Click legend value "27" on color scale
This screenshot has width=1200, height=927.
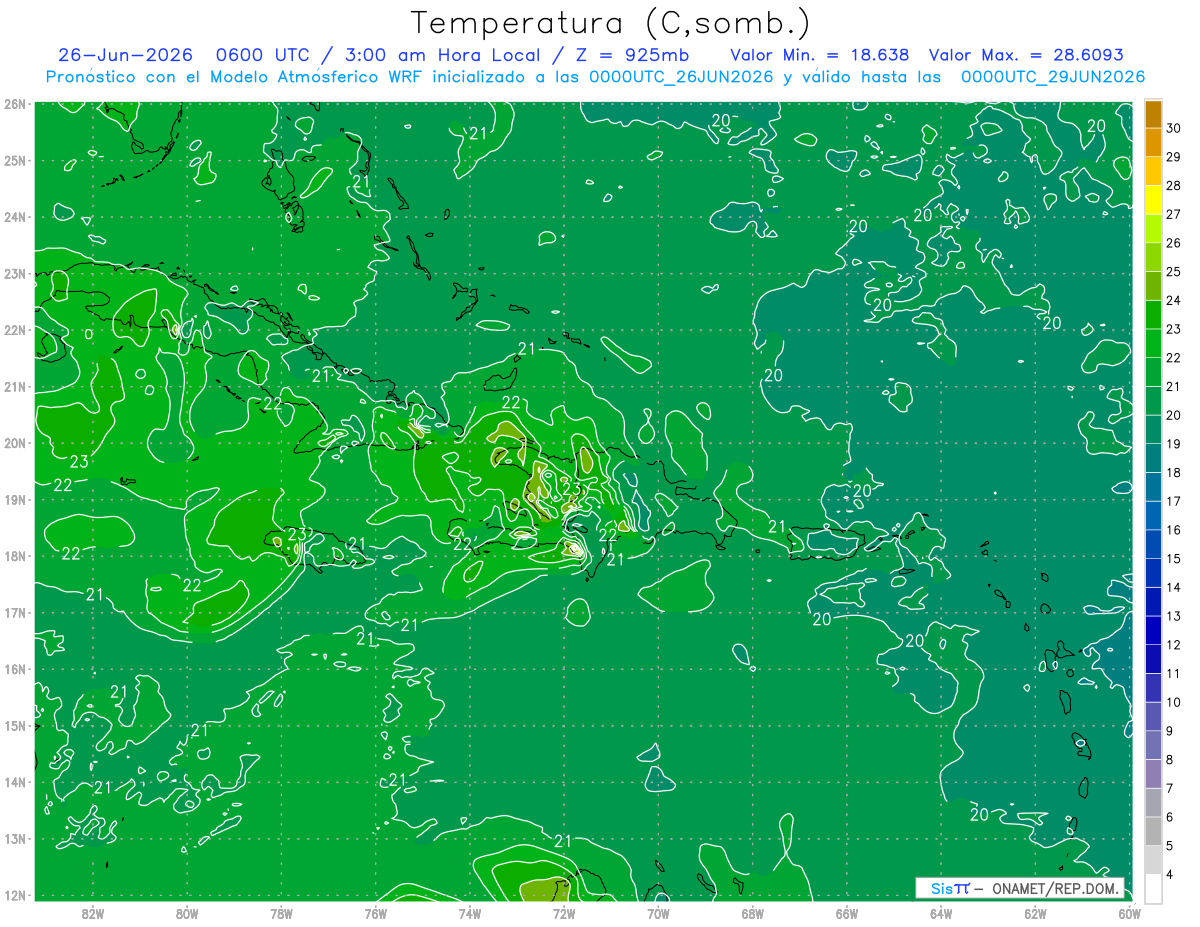(x=1174, y=214)
